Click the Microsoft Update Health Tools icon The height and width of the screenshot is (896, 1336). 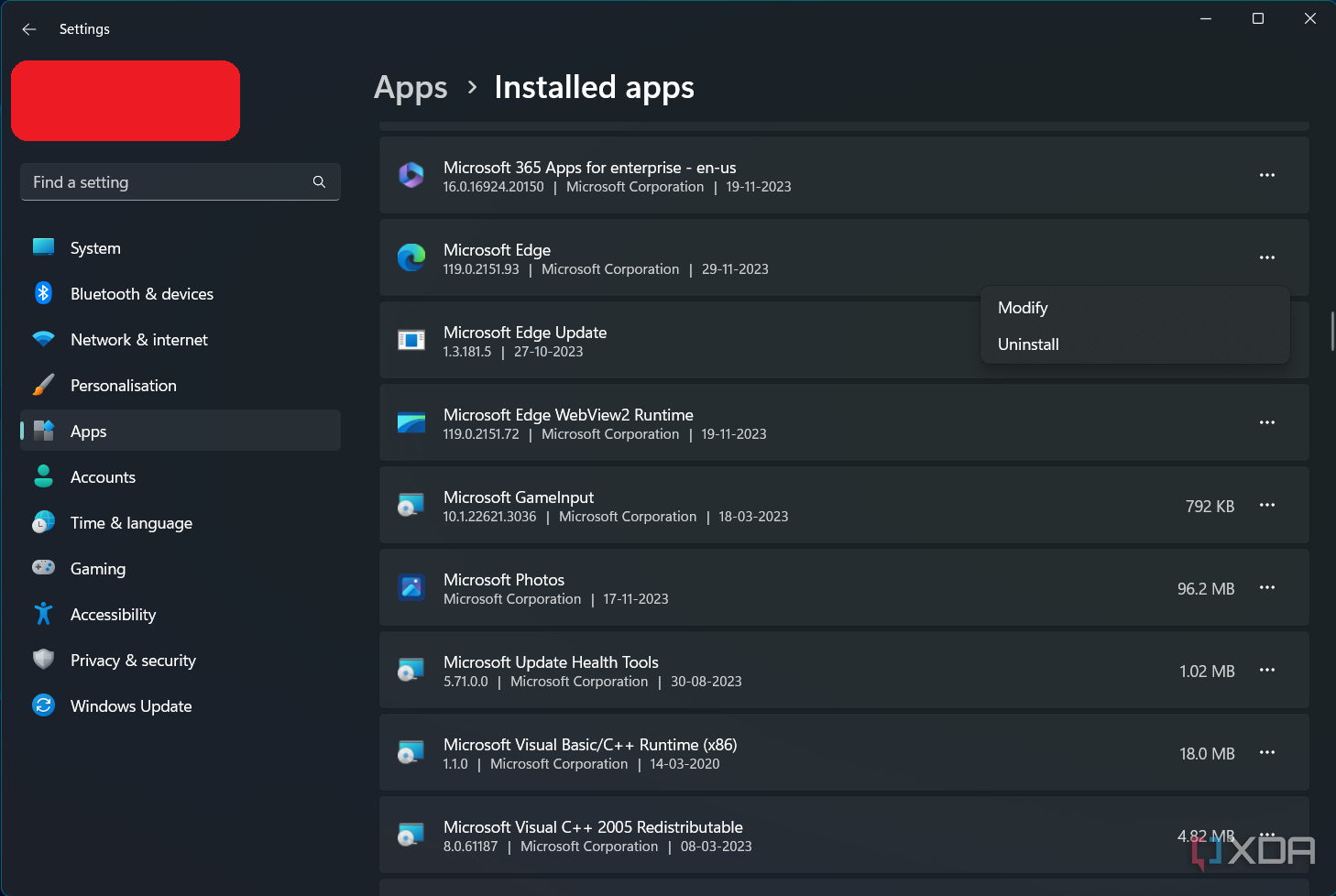[411, 670]
